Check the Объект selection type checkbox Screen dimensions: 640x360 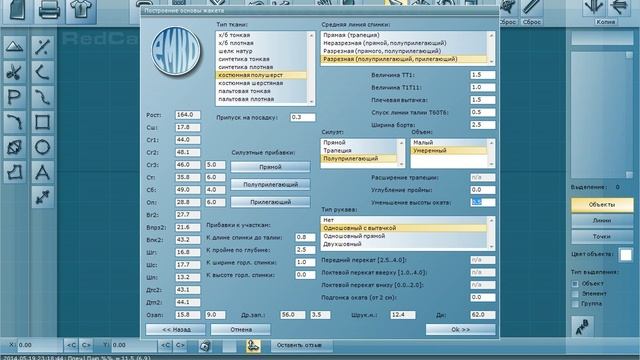[576, 283]
